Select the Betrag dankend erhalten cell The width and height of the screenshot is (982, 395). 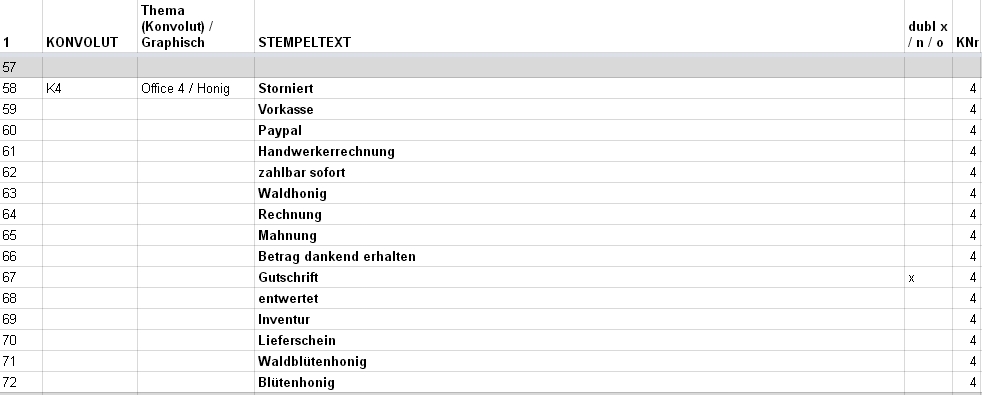click(579, 257)
